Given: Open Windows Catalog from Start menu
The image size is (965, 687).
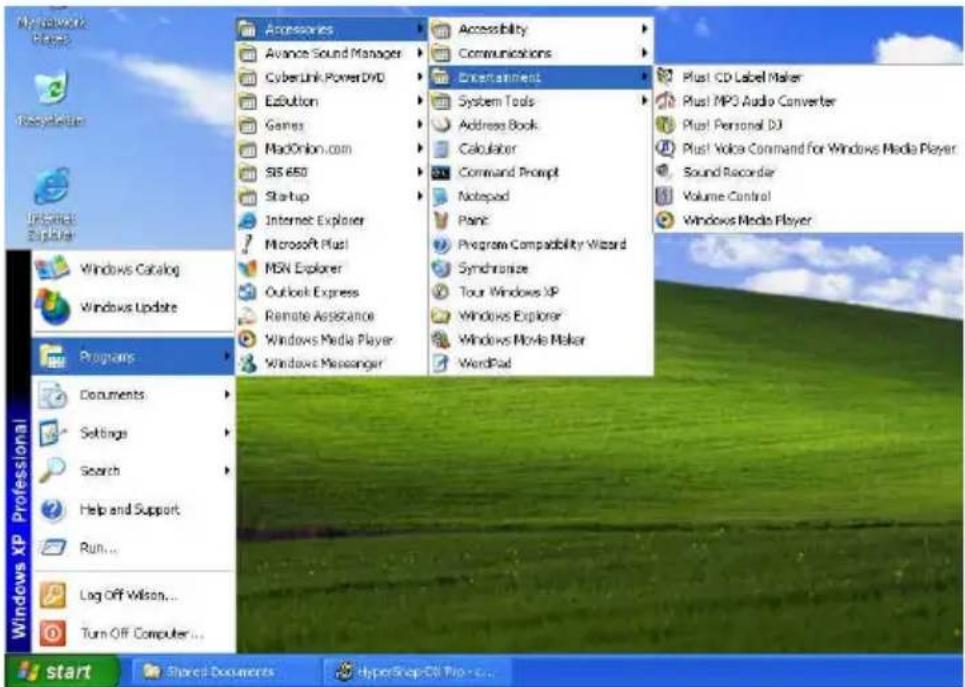Looking at the screenshot, I should [x=133, y=269].
